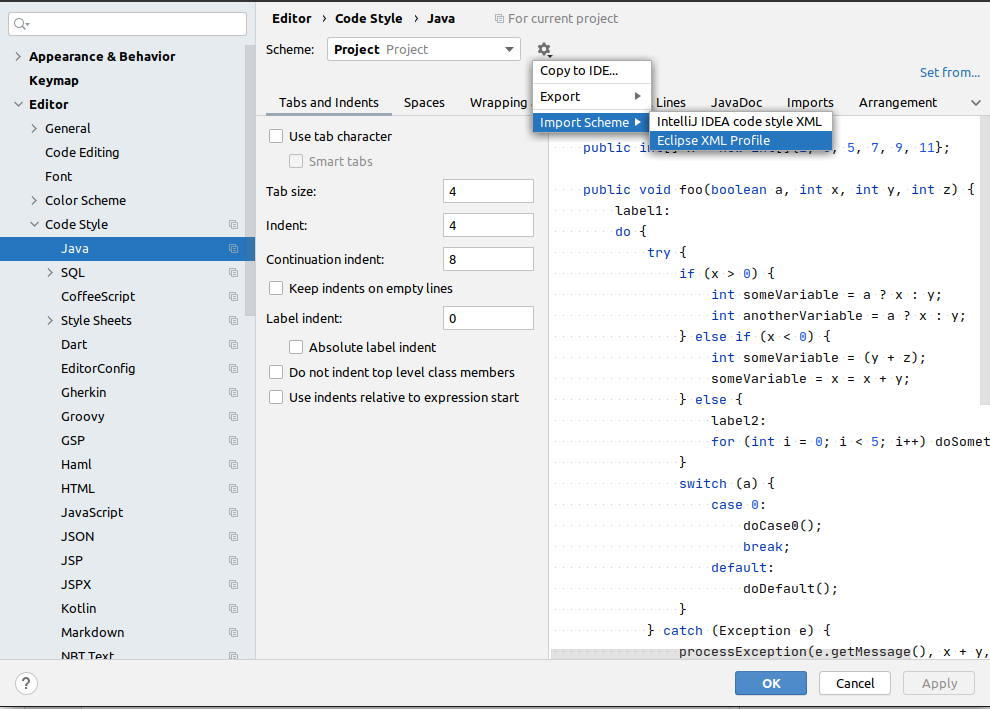Open the Imports tab
Viewport: 990px width, 709px height.
point(810,103)
